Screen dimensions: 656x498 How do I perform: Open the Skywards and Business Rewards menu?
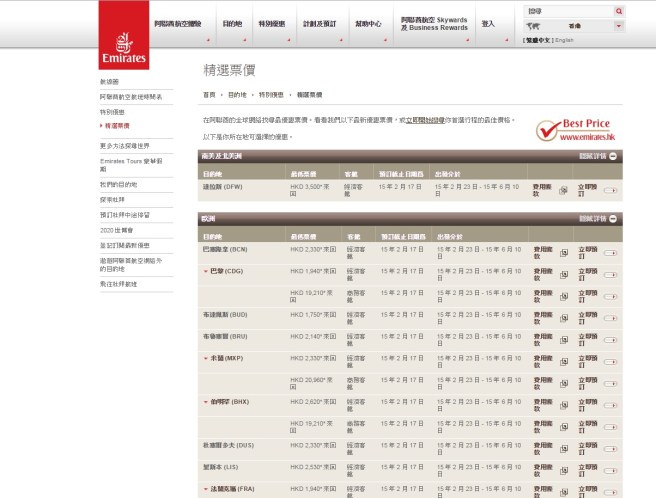click(x=432, y=23)
